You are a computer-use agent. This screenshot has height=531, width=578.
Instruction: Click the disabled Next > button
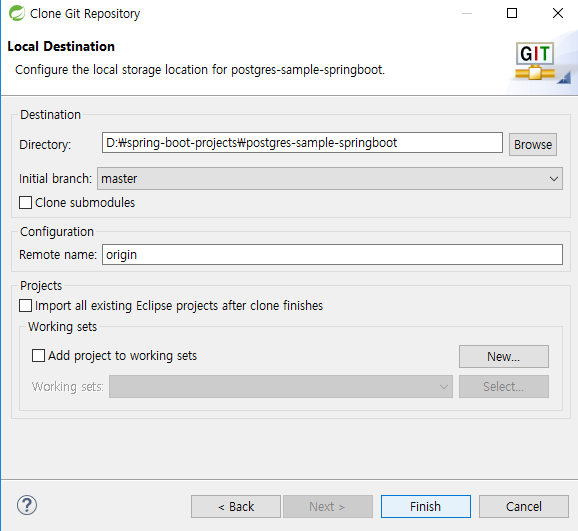pos(328,506)
